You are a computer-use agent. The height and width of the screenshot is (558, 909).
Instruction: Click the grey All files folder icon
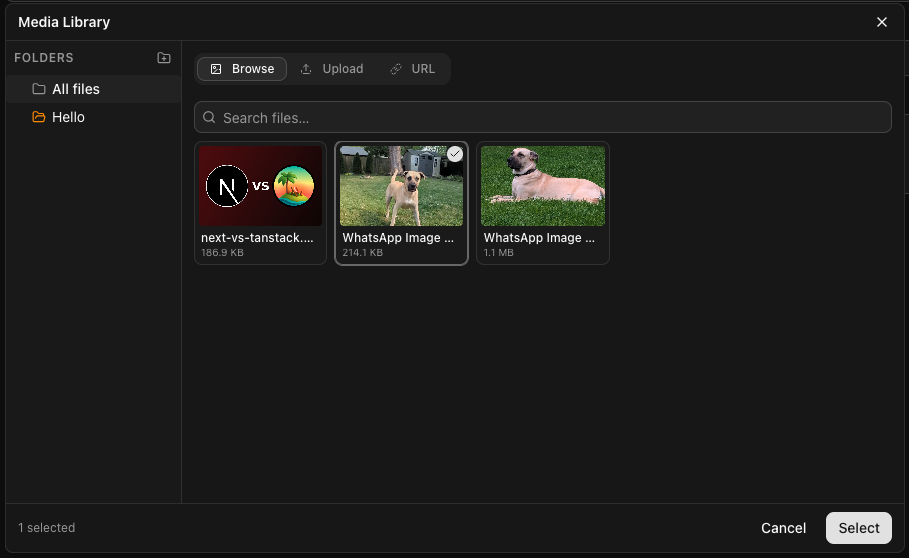(x=39, y=89)
